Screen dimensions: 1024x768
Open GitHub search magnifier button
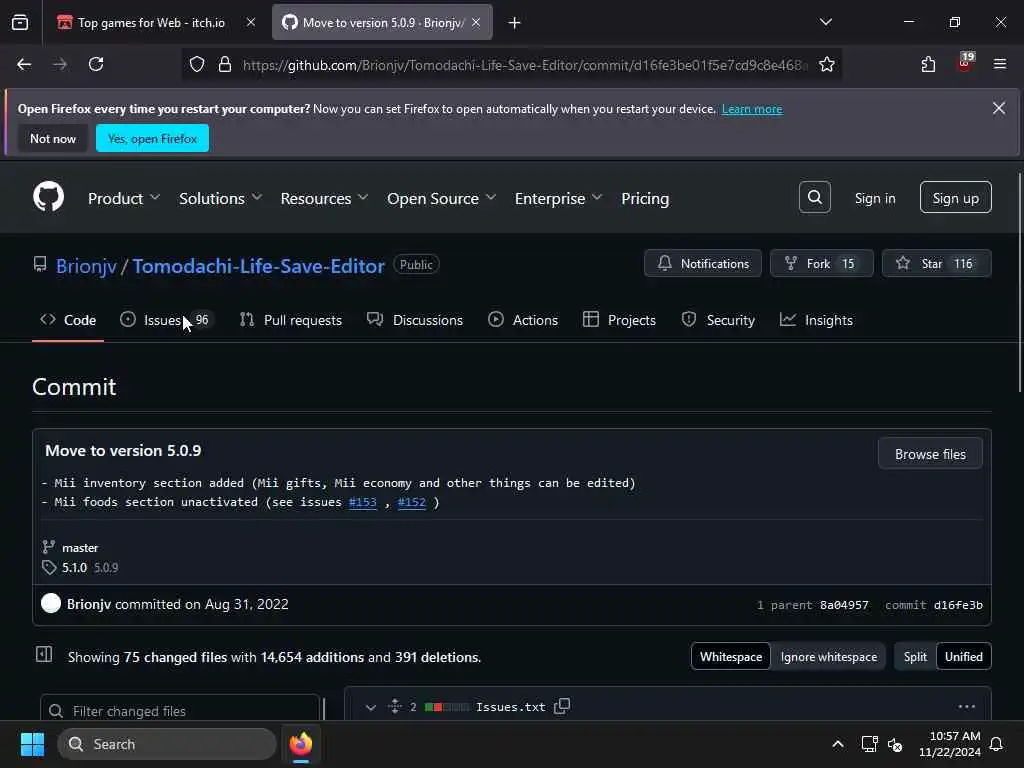(814, 197)
